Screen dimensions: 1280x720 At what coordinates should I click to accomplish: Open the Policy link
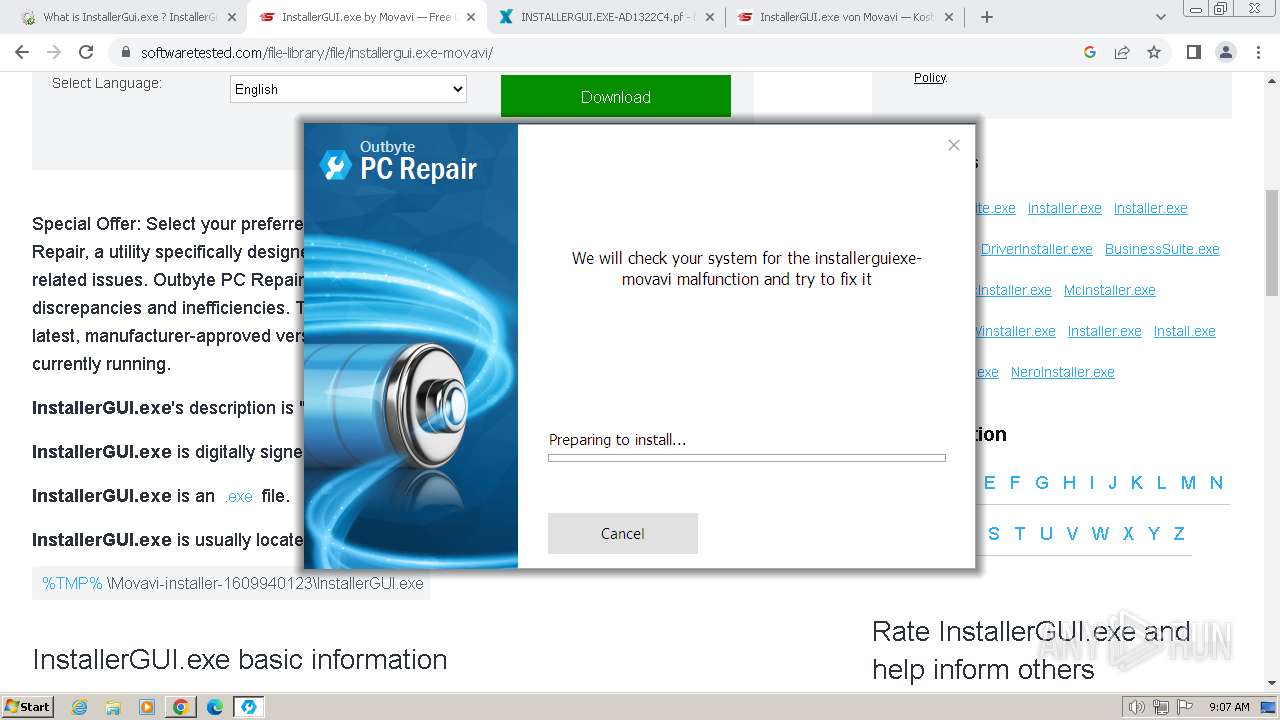(x=930, y=77)
